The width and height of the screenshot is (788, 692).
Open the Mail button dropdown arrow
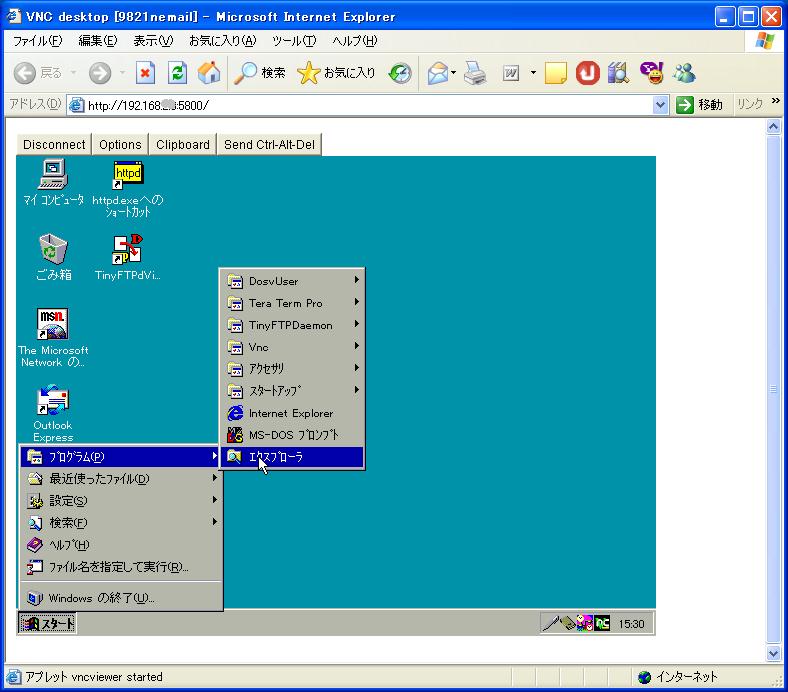pos(453,73)
